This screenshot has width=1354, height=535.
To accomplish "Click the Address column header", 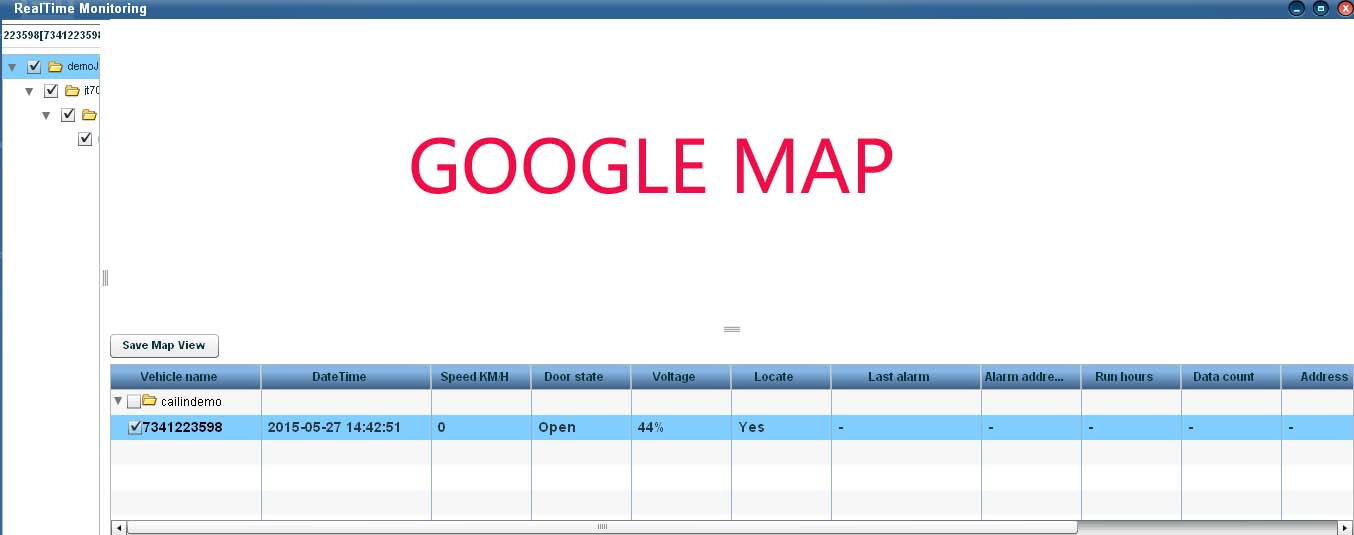I will pyautogui.click(x=1318, y=377).
